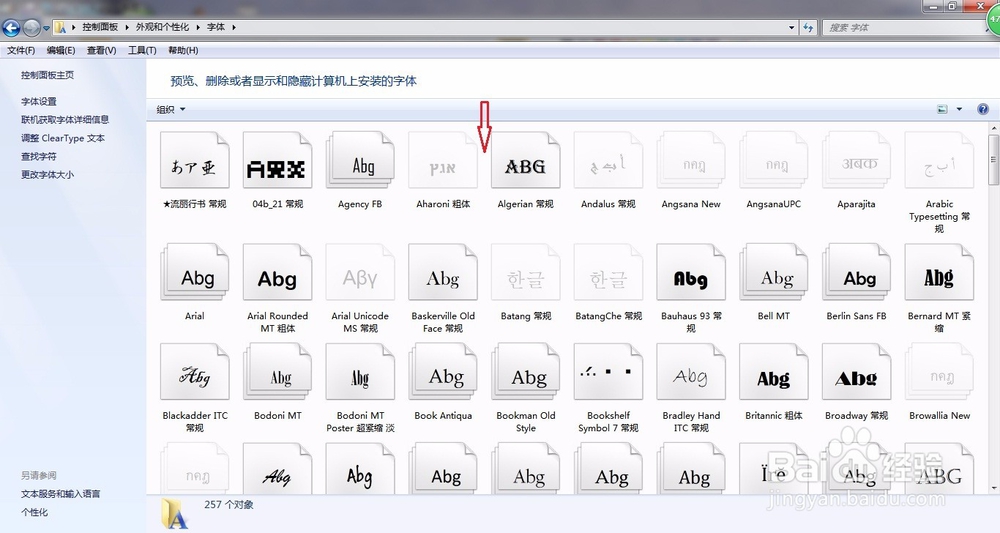
Task: Select the Blackadder ITC font icon
Action: coord(195,372)
